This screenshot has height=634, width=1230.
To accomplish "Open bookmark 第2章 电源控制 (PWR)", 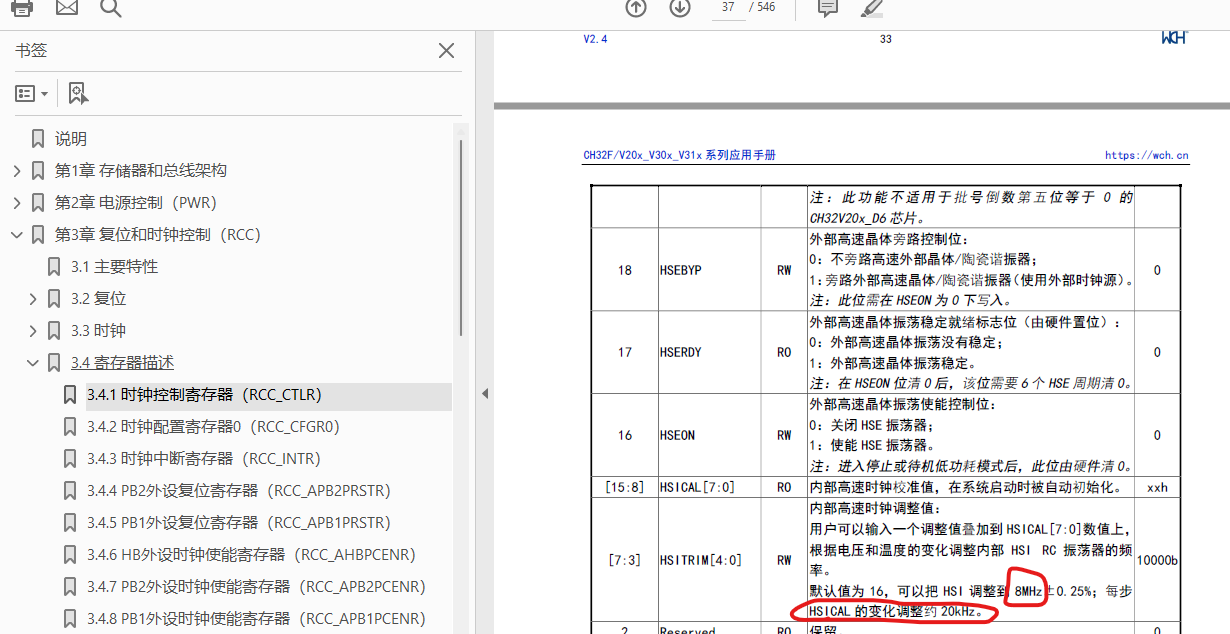I will click(136, 202).
